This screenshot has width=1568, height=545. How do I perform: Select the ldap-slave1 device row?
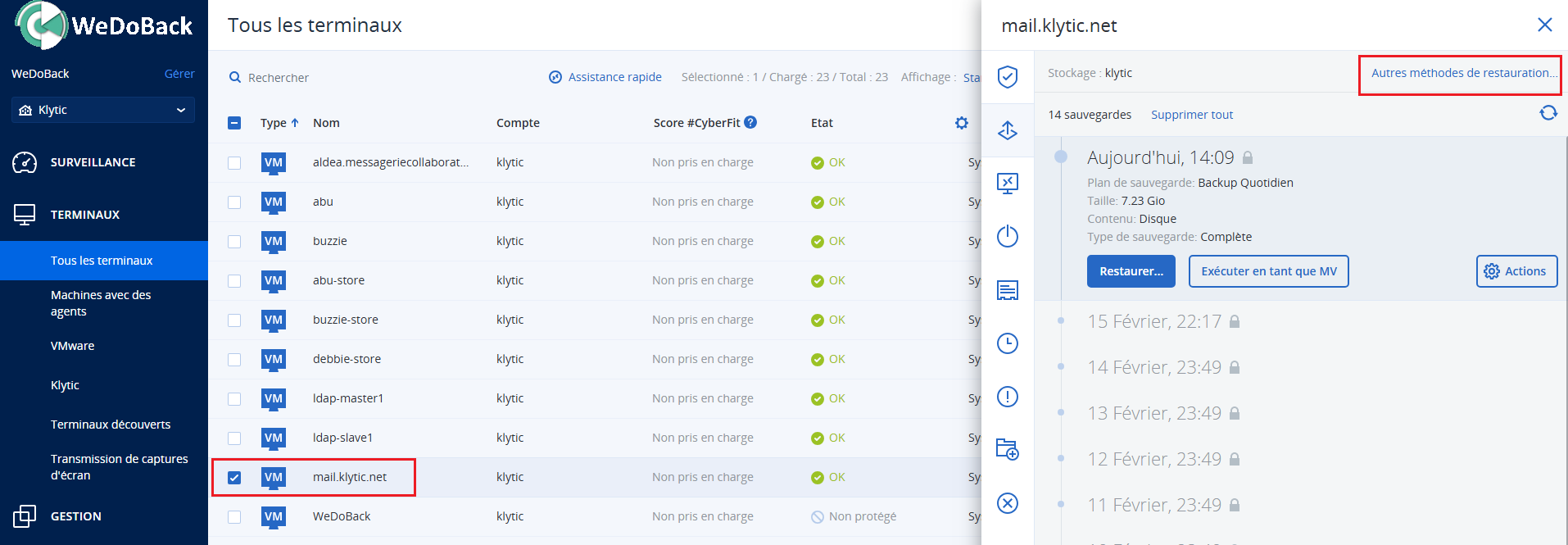596,438
